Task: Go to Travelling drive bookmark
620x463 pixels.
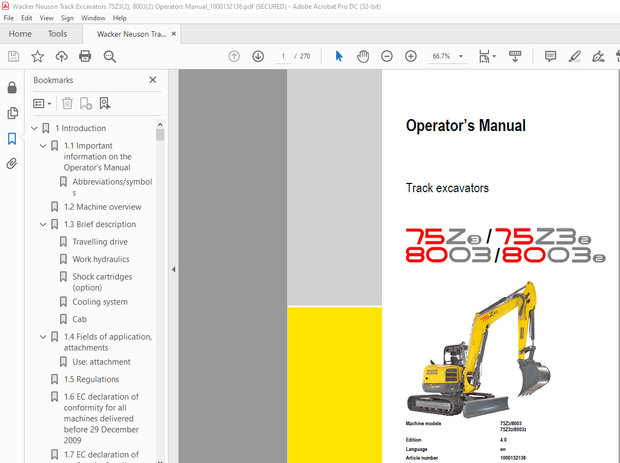Action: point(100,242)
